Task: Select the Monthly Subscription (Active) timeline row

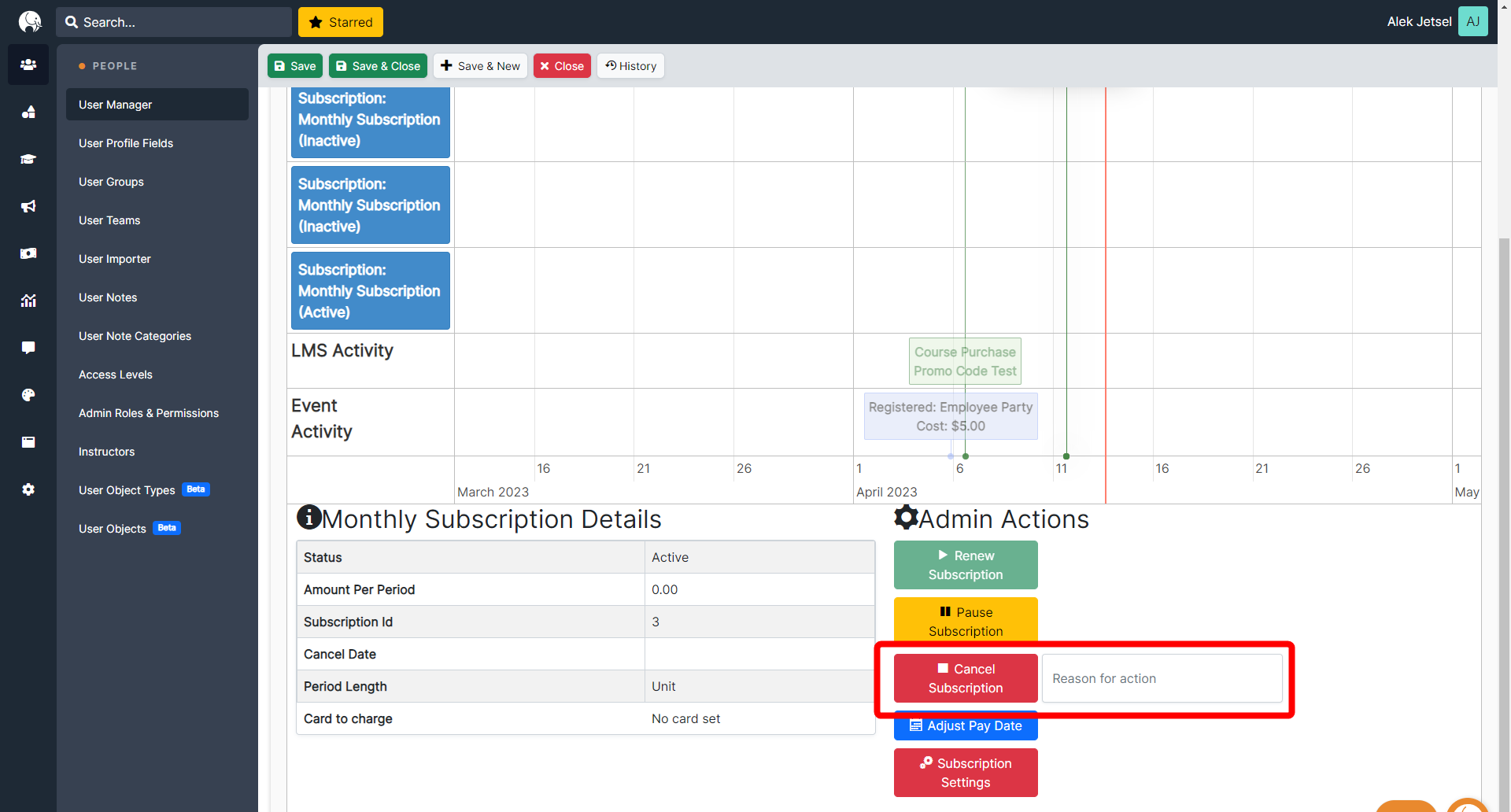Action: (371, 290)
